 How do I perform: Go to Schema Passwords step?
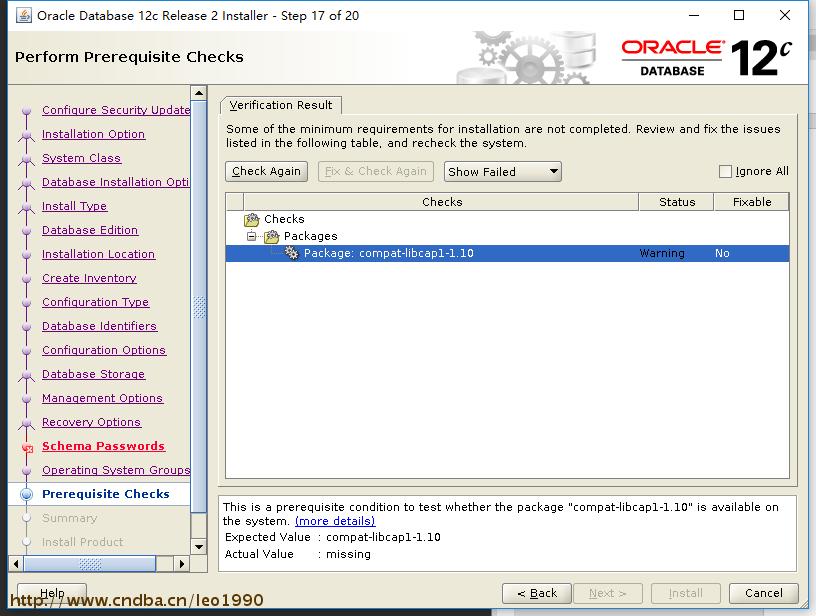point(104,446)
